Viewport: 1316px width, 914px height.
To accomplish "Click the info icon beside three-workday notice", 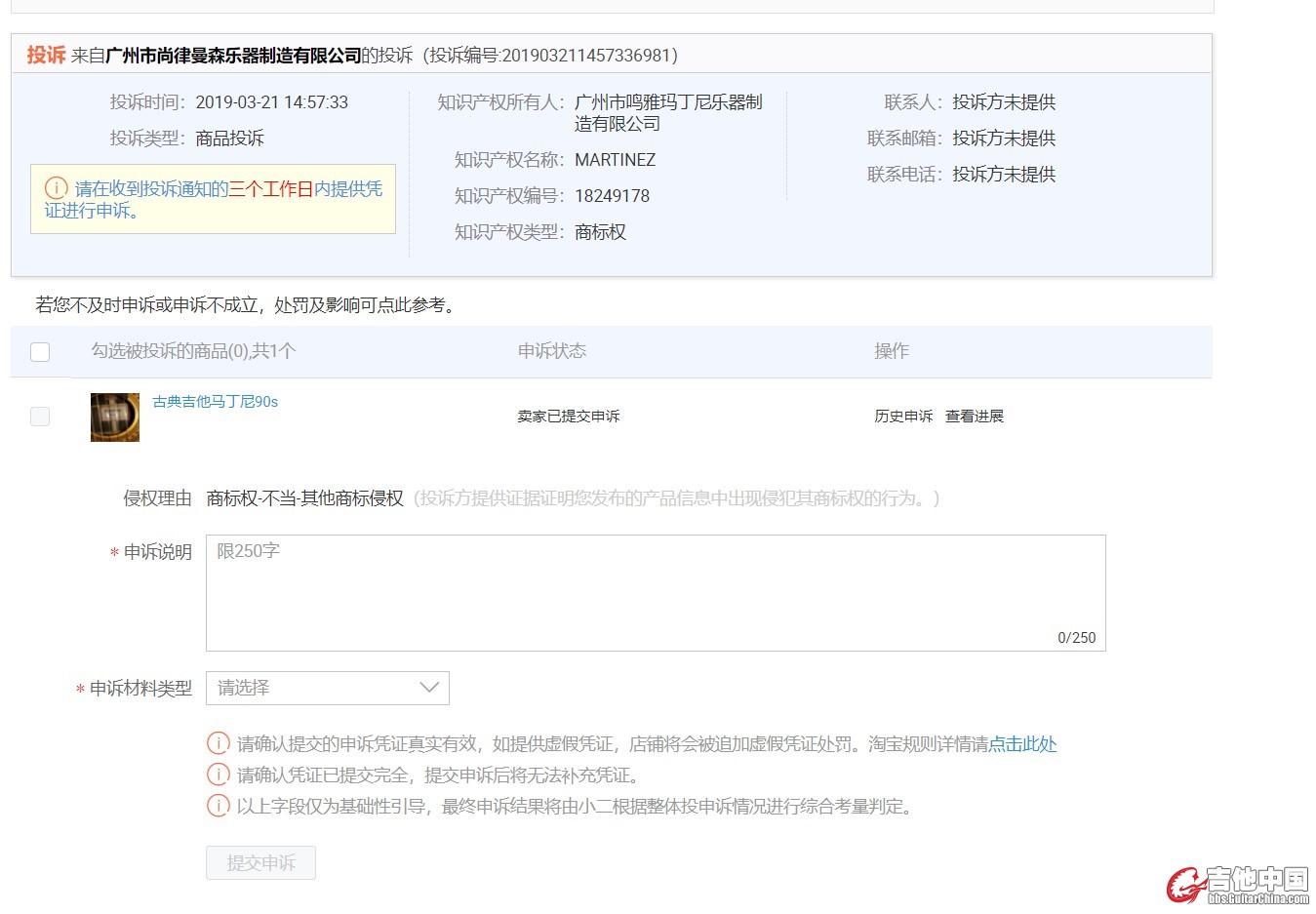I will tap(57, 188).
